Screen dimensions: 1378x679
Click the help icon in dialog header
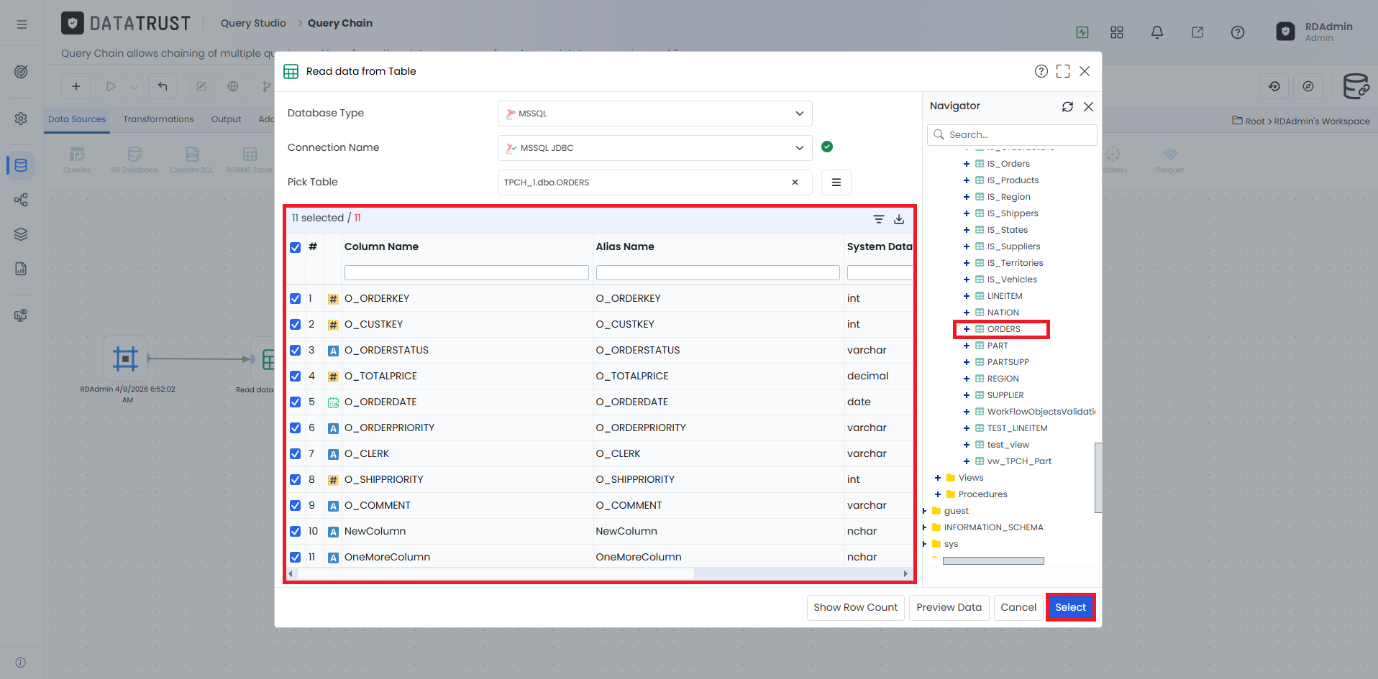pyautogui.click(x=1041, y=71)
